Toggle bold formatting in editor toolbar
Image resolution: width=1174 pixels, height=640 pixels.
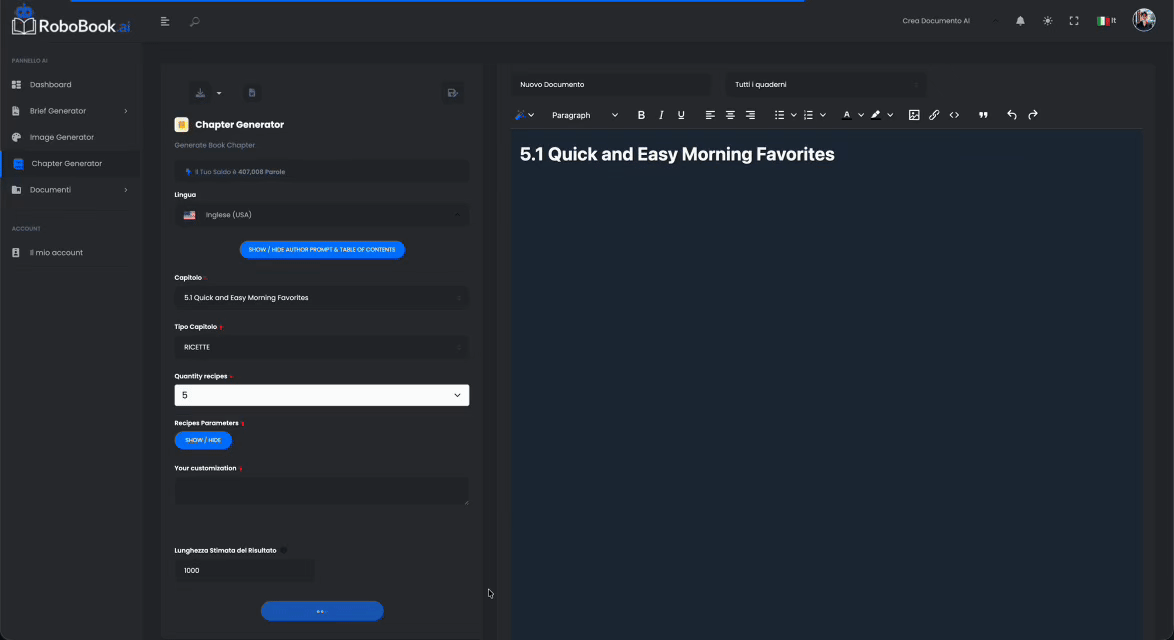point(641,115)
